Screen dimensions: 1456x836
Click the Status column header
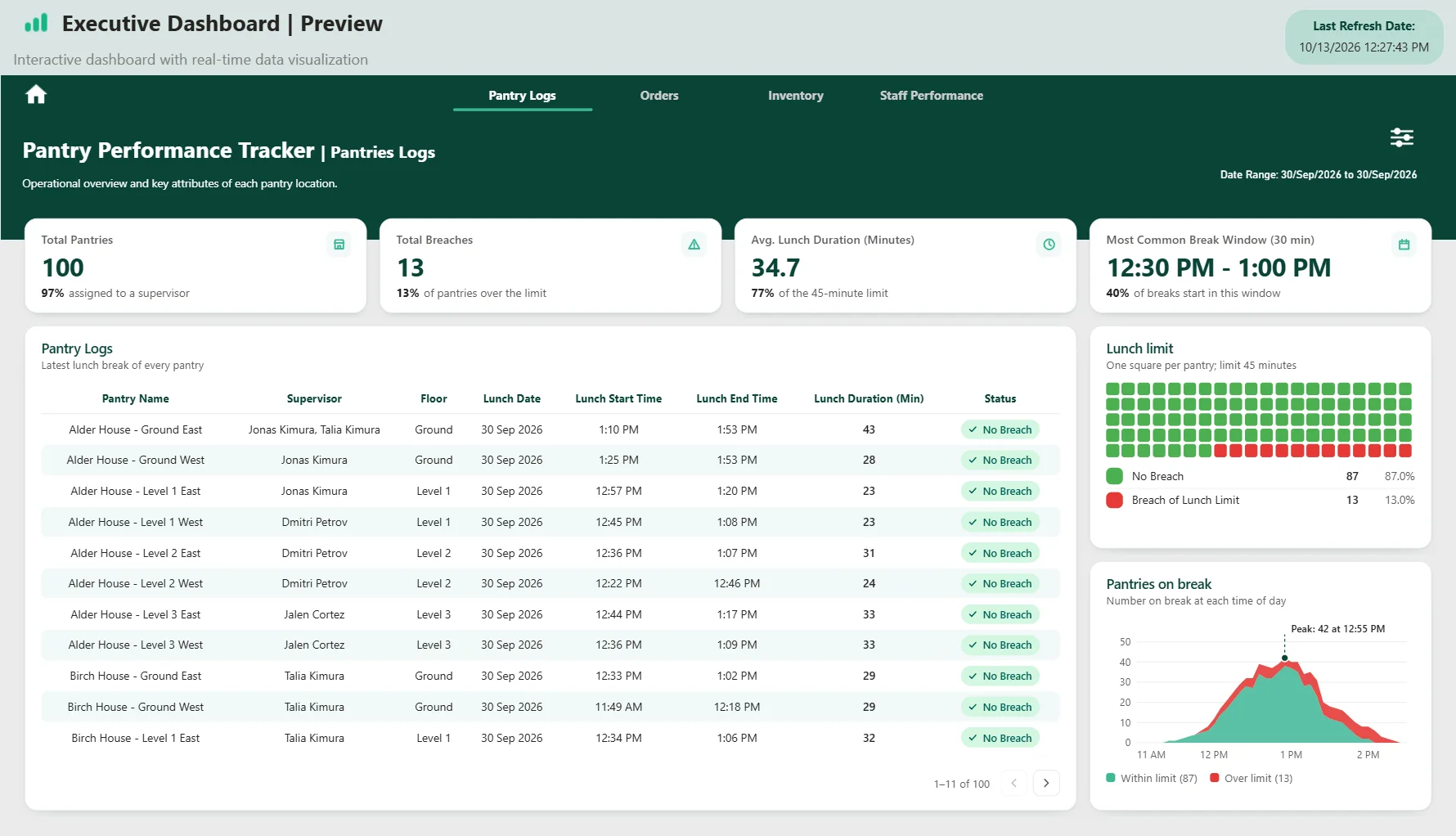point(1000,398)
